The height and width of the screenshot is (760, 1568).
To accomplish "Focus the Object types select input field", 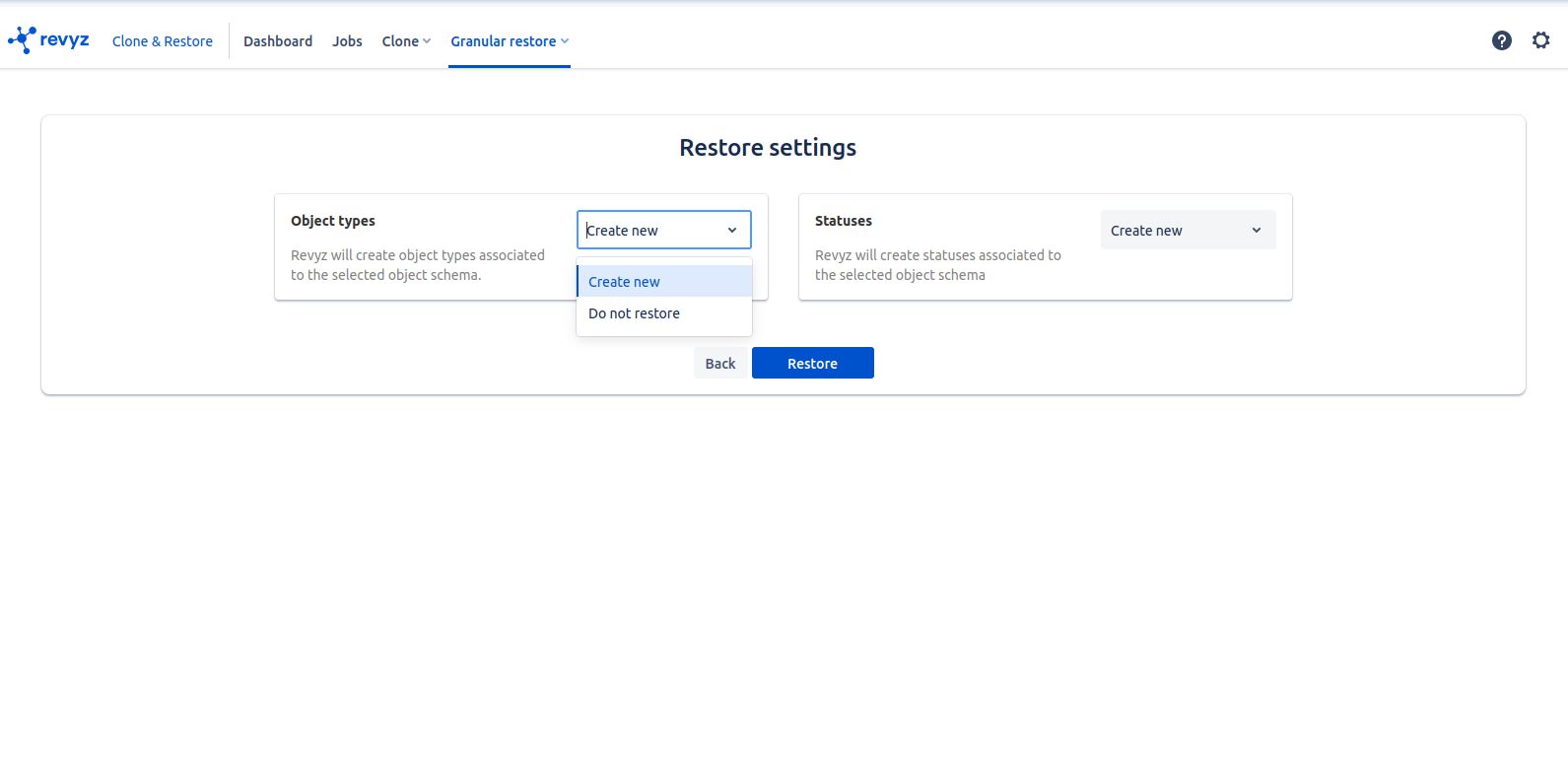I will pos(650,231).
